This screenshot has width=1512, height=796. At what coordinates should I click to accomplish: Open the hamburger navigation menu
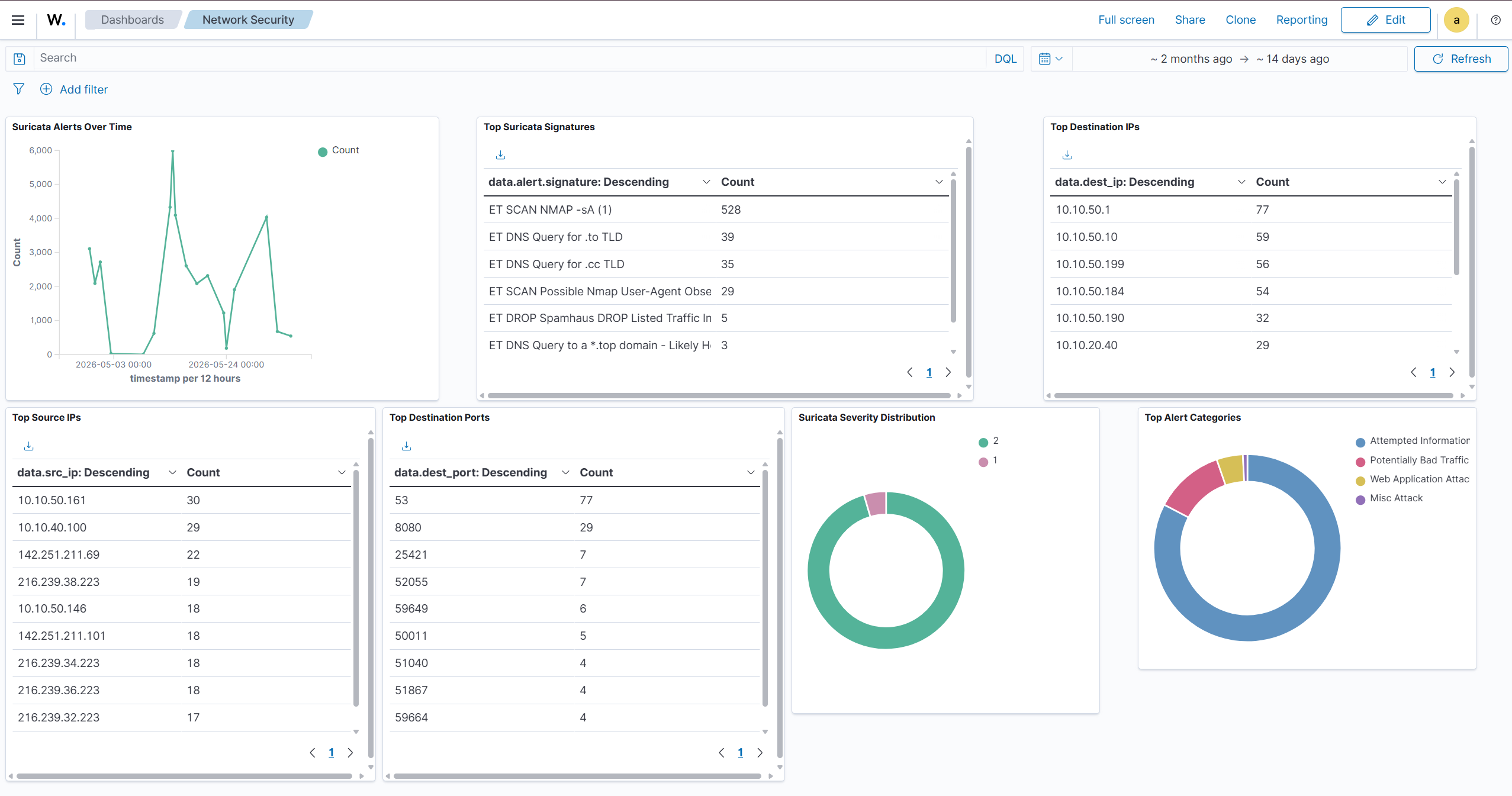[18, 20]
